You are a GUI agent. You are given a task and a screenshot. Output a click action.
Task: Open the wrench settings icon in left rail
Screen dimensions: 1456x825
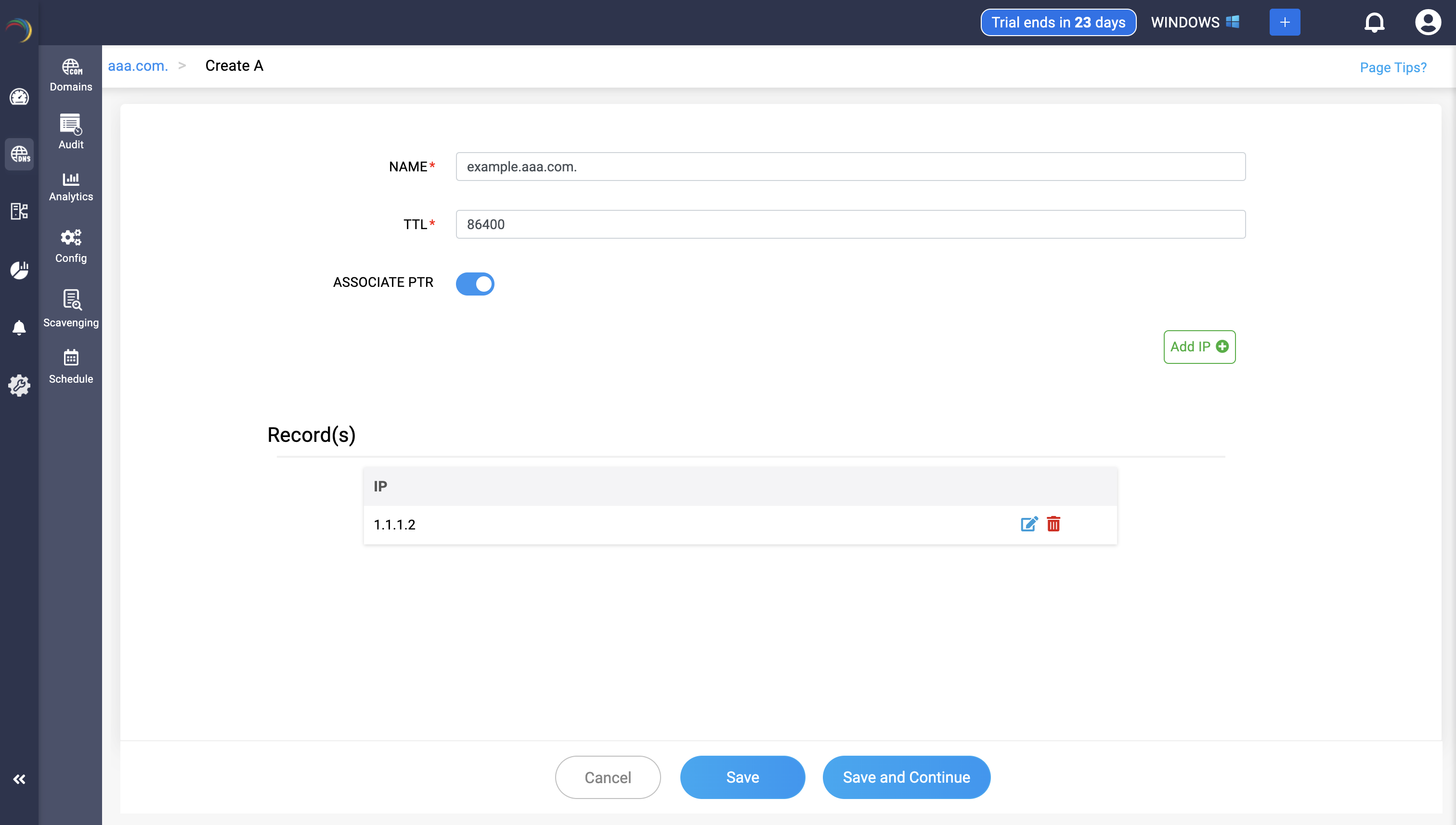19,385
